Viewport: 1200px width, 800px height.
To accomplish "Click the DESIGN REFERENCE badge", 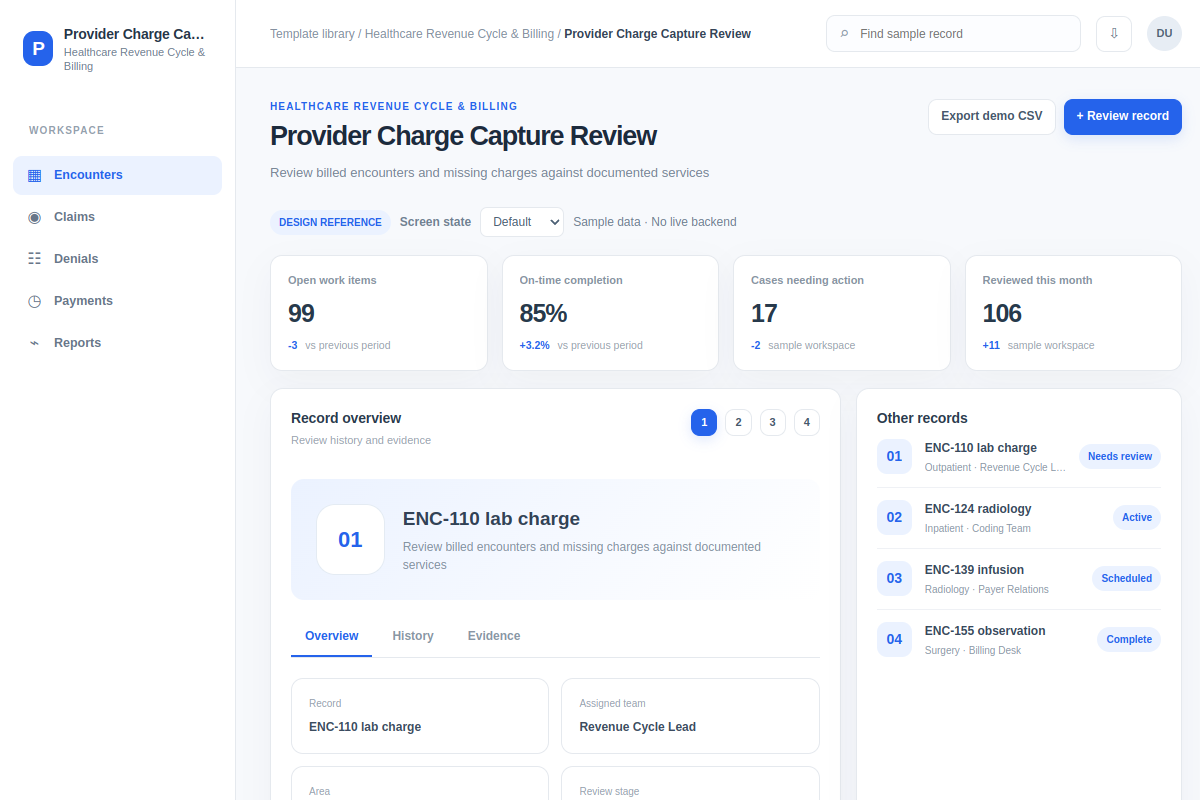I will (x=330, y=222).
